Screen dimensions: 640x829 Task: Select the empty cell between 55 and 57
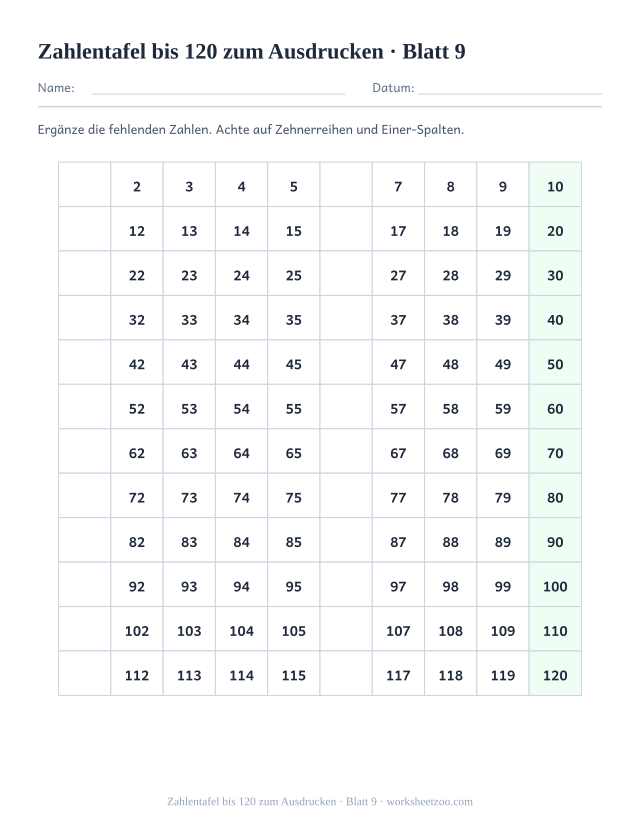(346, 407)
